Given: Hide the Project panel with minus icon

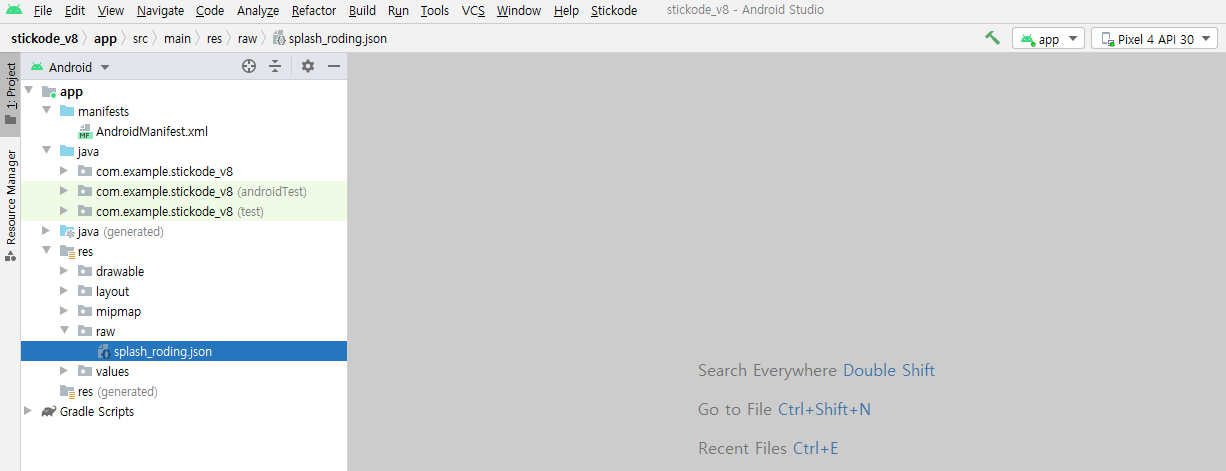Looking at the screenshot, I should click(x=334, y=66).
